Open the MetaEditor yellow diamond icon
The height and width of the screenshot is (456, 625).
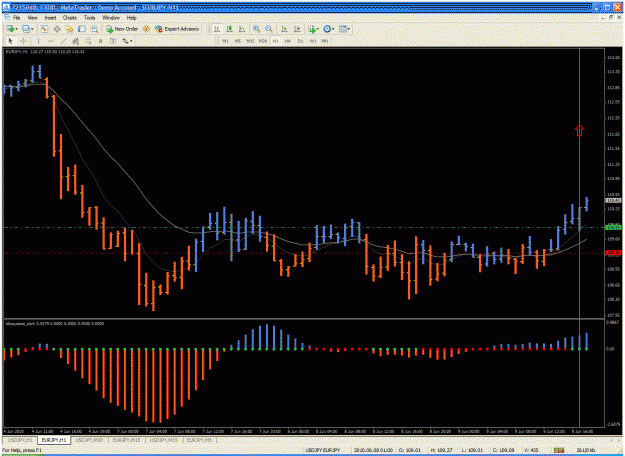click(146, 29)
